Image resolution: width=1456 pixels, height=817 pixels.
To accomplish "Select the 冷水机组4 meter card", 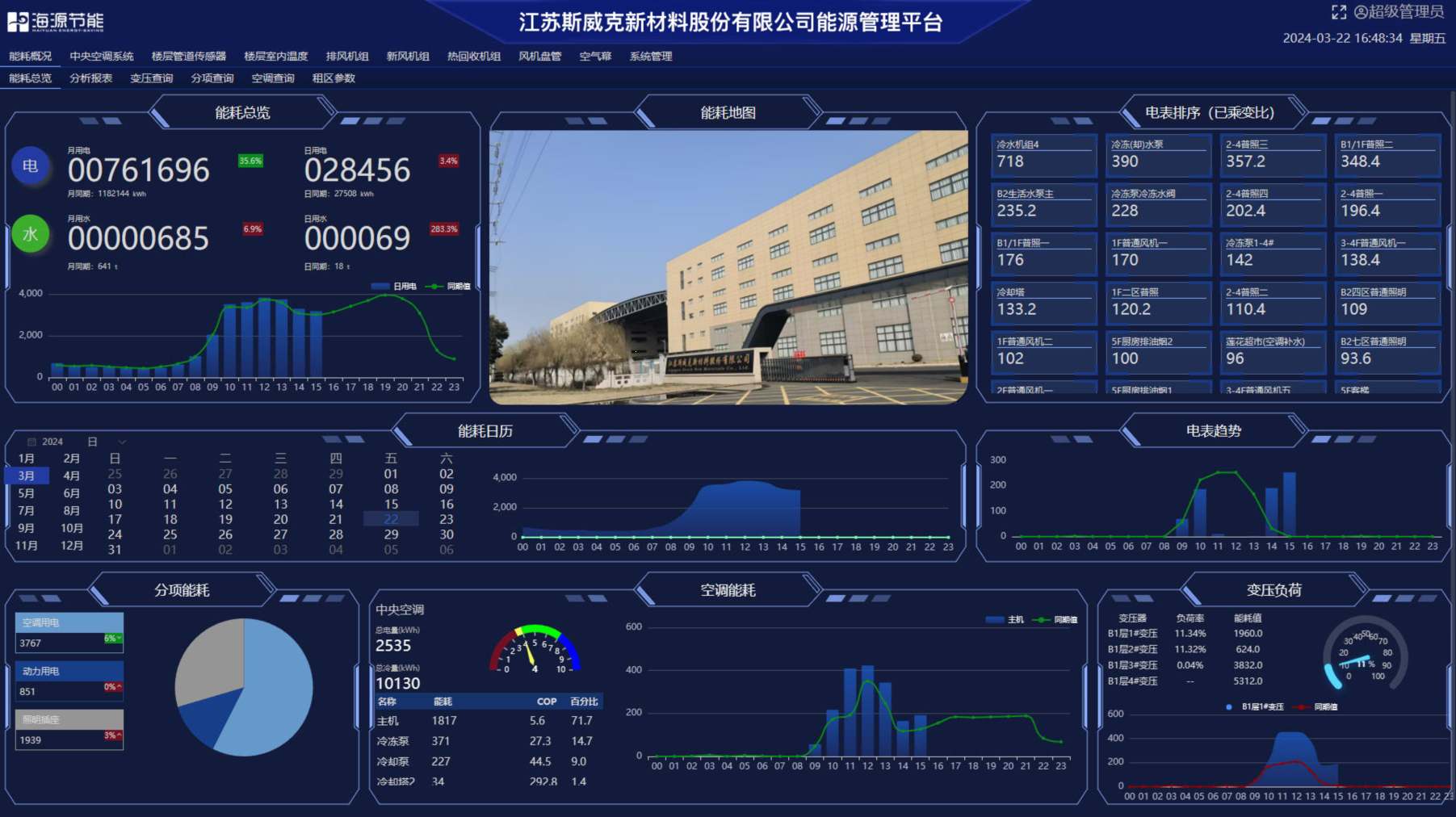I will point(1043,155).
